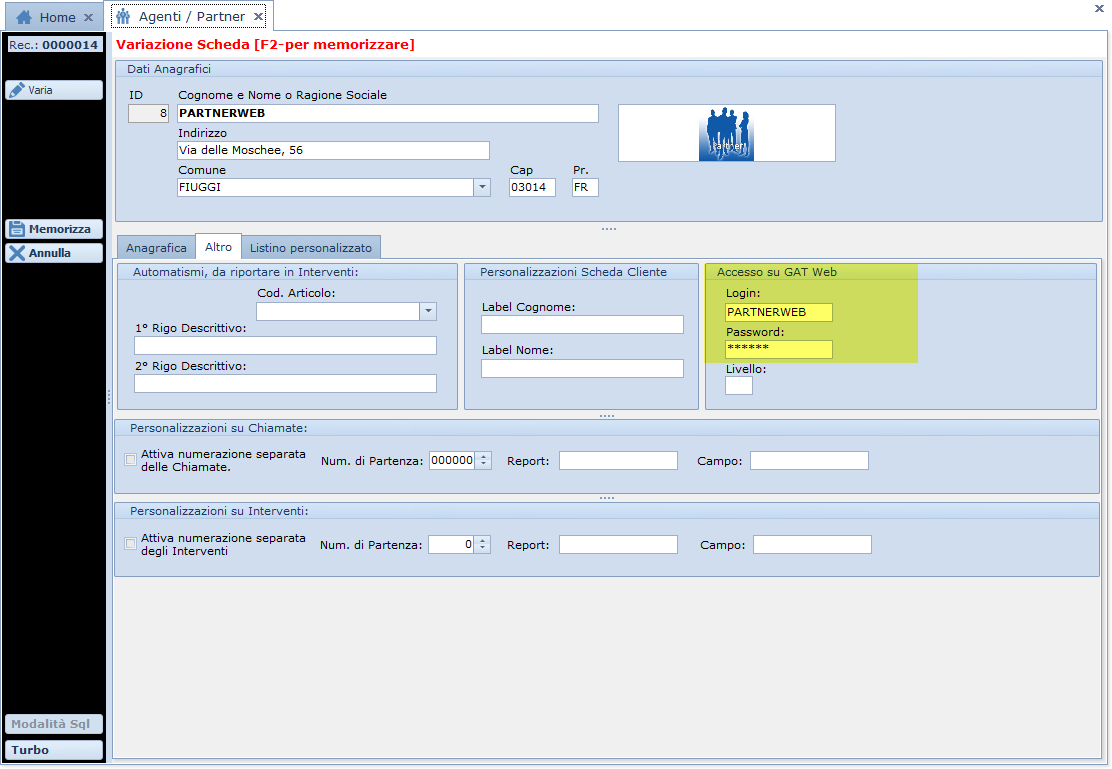Switch to the Home tab
This screenshot has width=1112, height=769.
click(54, 17)
